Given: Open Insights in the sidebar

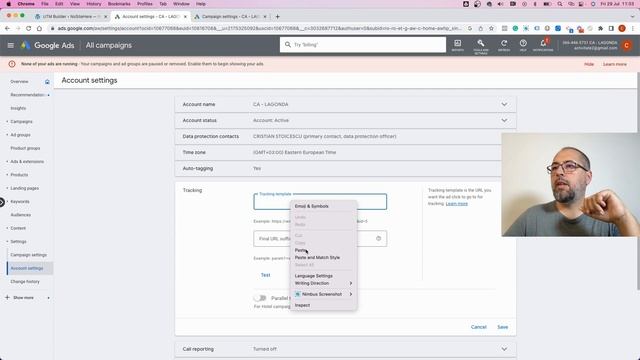Looking at the screenshot, I should [18, 108].
